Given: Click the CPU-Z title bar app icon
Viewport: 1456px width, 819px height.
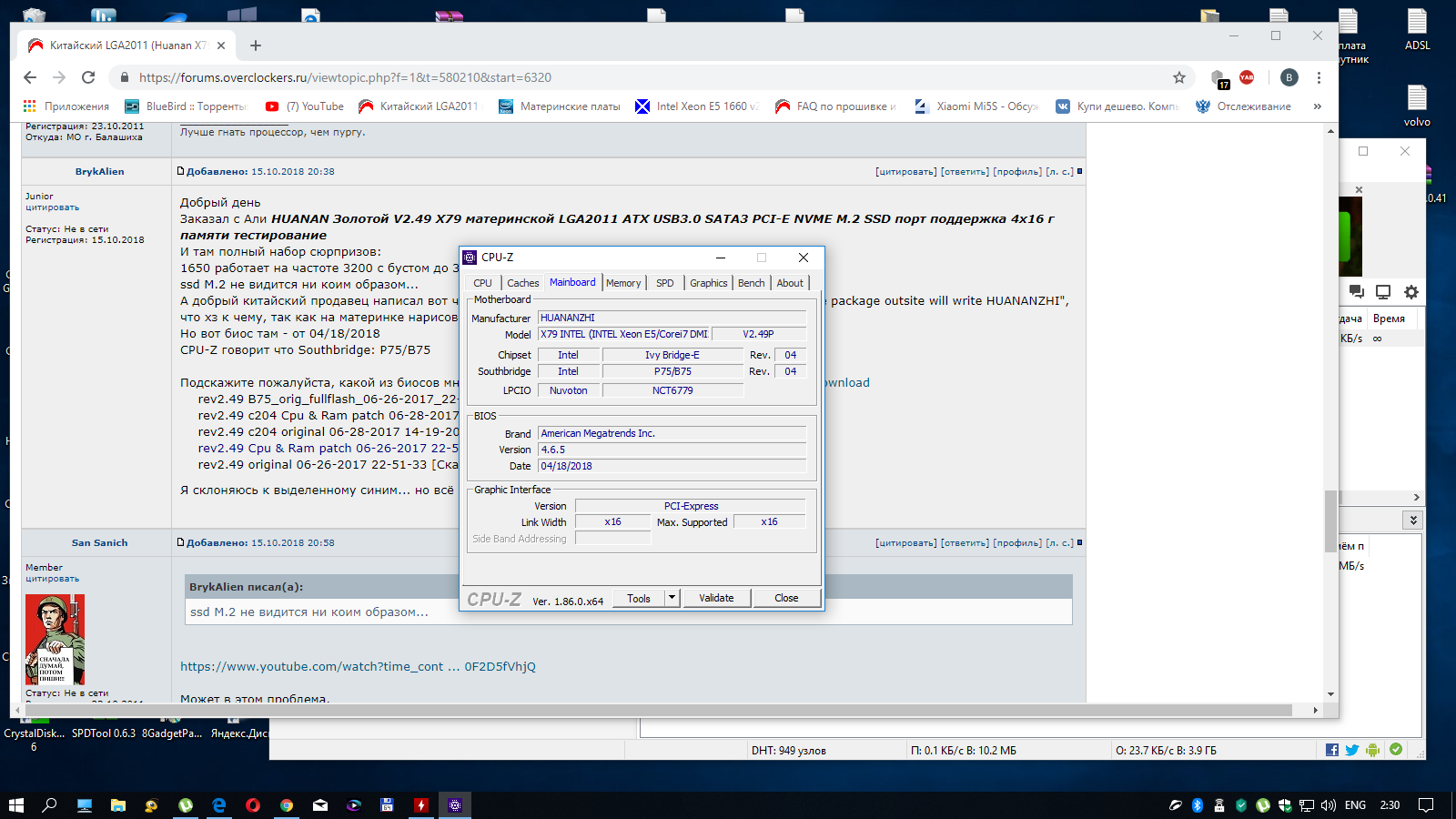Looking at the screenshot, I should pyautogui.click(x=470, y=258).
